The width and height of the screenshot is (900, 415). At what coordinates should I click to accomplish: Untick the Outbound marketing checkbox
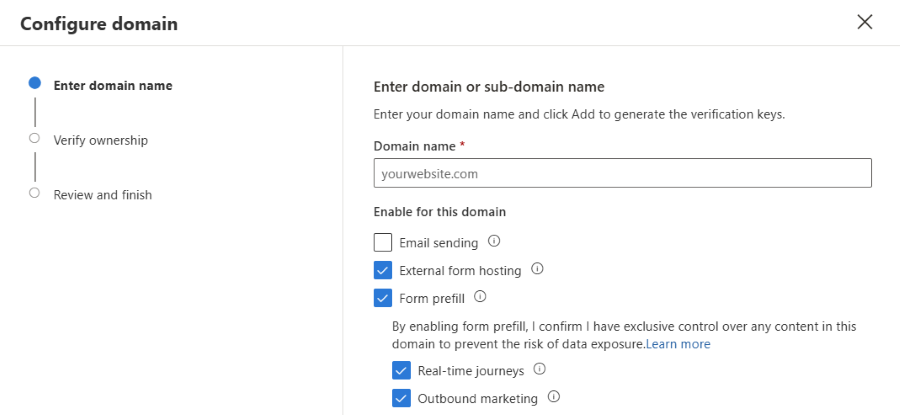[x=401, y=398]
